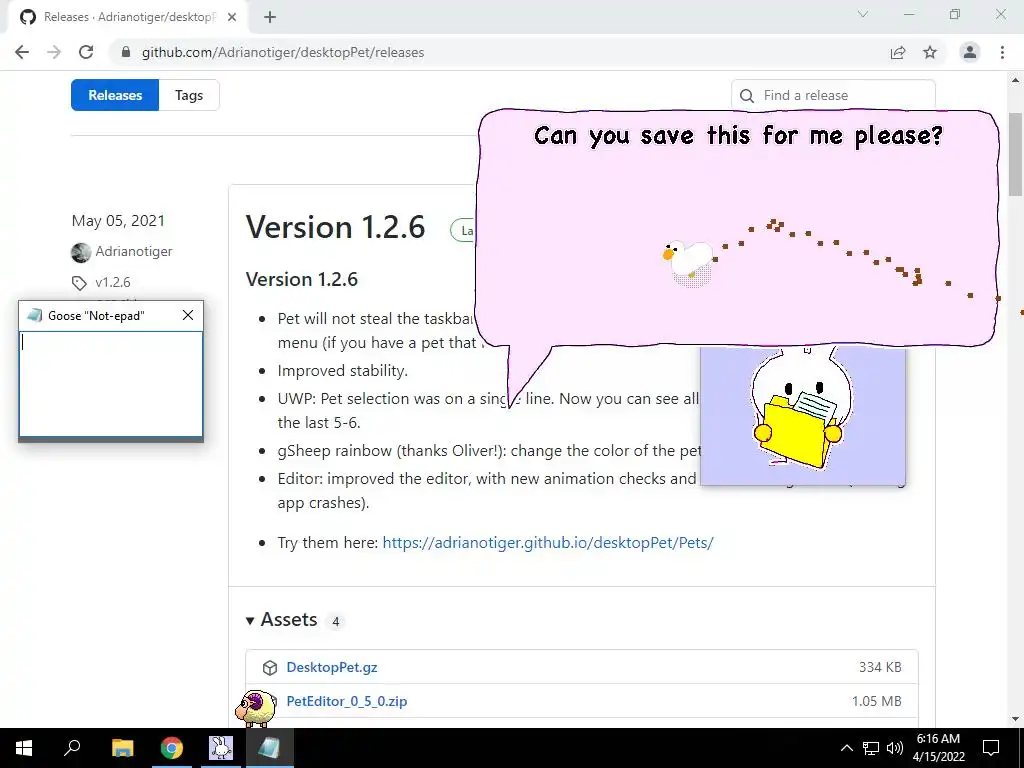This screenshot has width=1024, height=768.
Task: Collapse the Assets section triangle
Action: coord(249,620)
